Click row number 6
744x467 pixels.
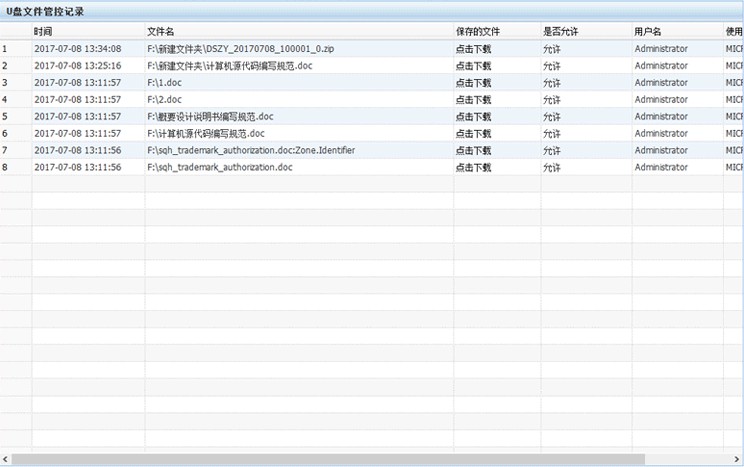[x=5, y=134]
